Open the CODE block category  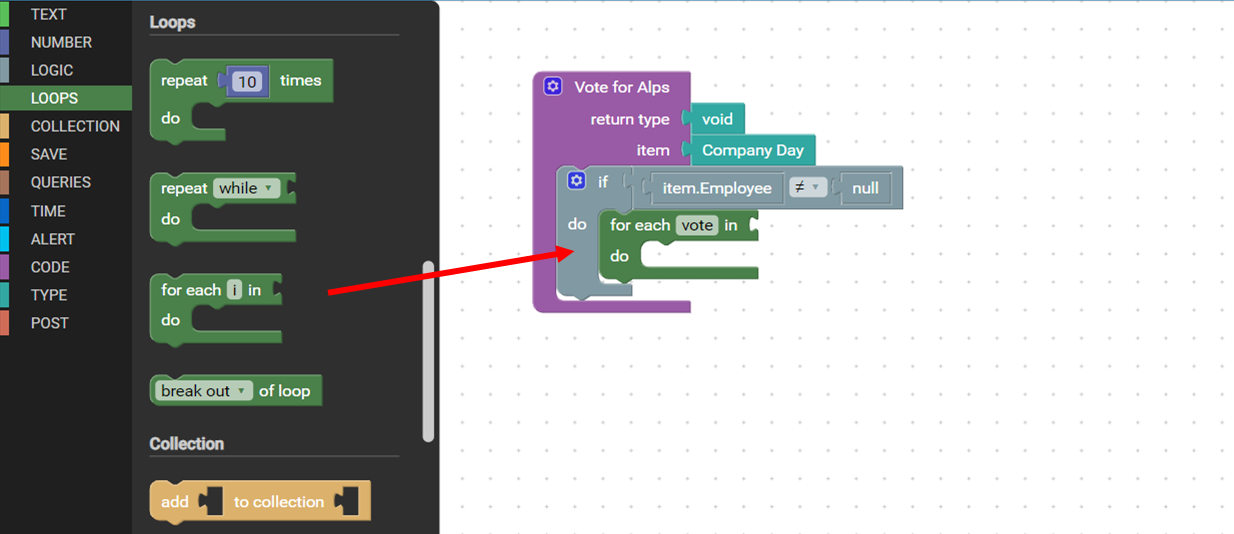(x=65, y=267)
